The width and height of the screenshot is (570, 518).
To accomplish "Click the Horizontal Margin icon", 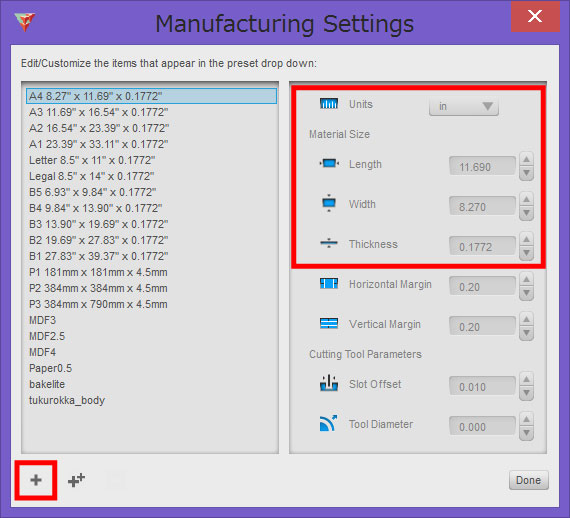I will (x=329, y=283).
